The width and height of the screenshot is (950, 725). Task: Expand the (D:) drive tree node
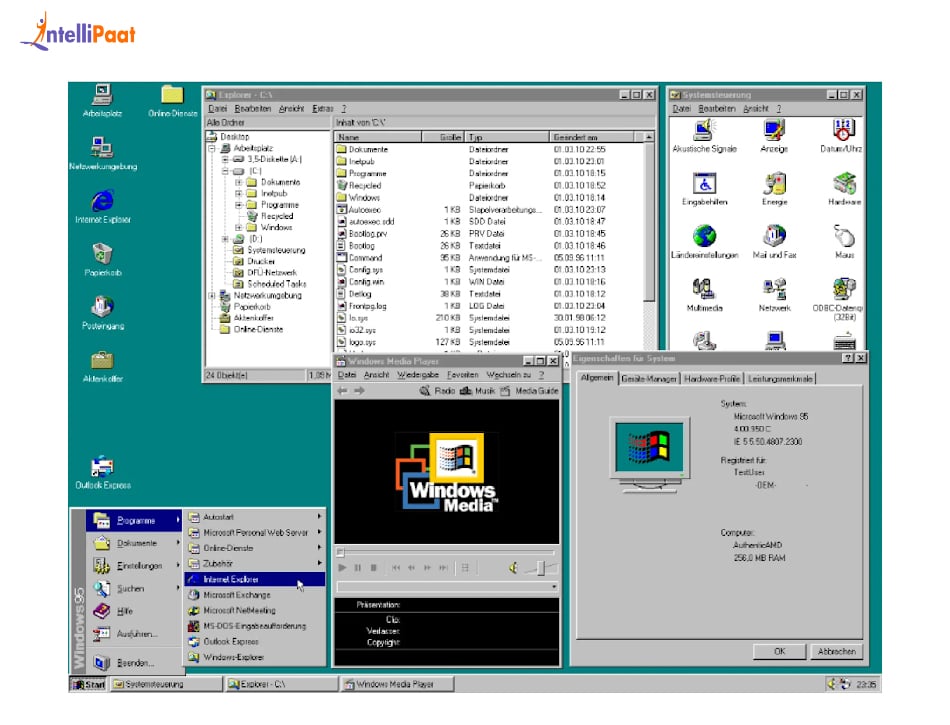pyautogui.click(x=225, y=239)
